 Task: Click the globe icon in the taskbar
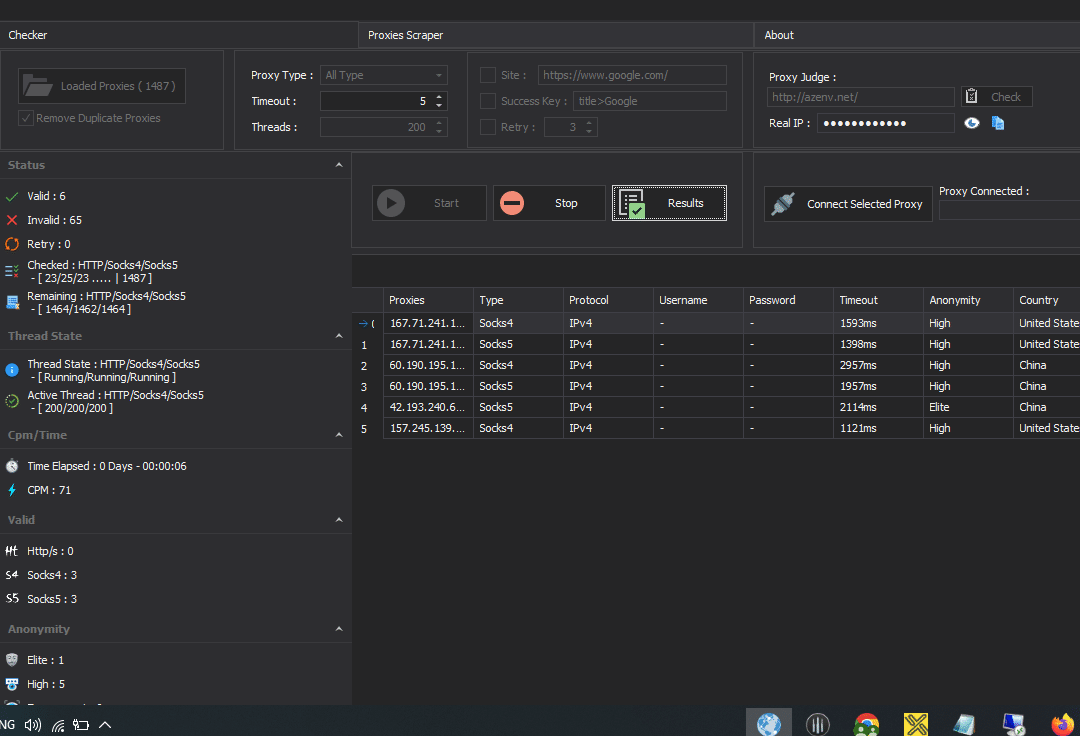(x=768, y=724)
